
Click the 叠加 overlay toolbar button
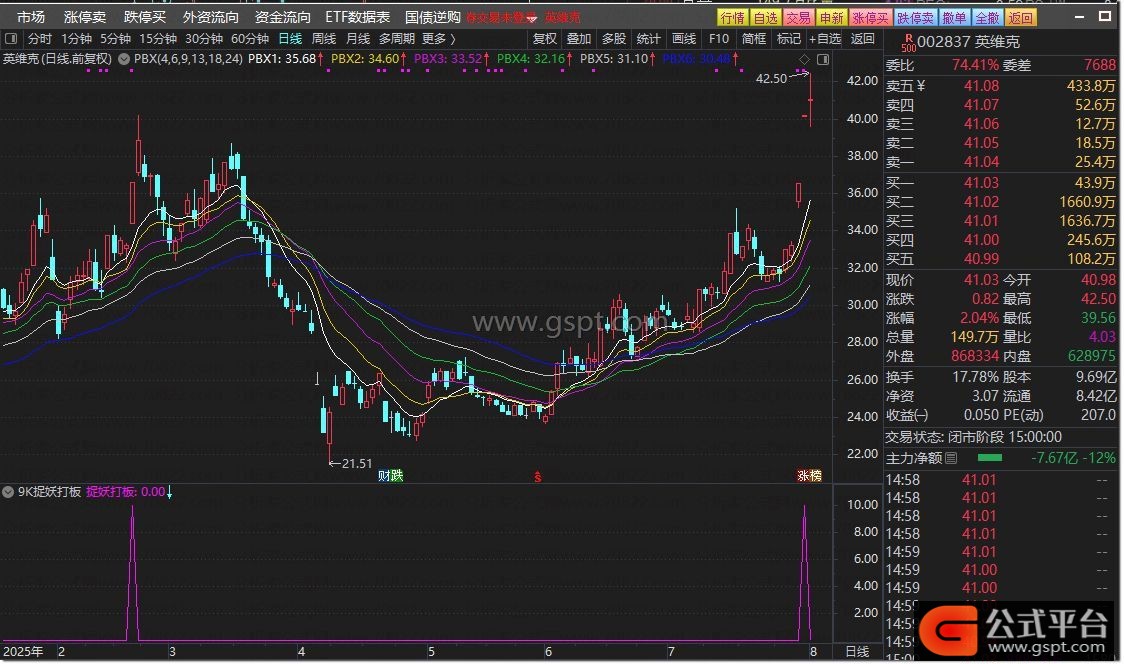coord(579,39)
